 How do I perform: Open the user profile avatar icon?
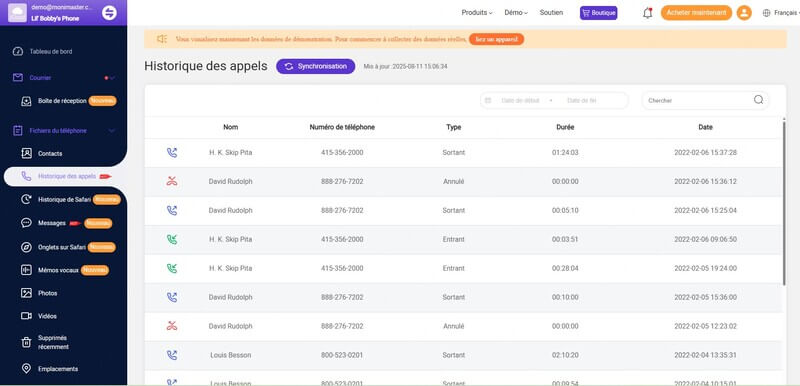(744, 13)
